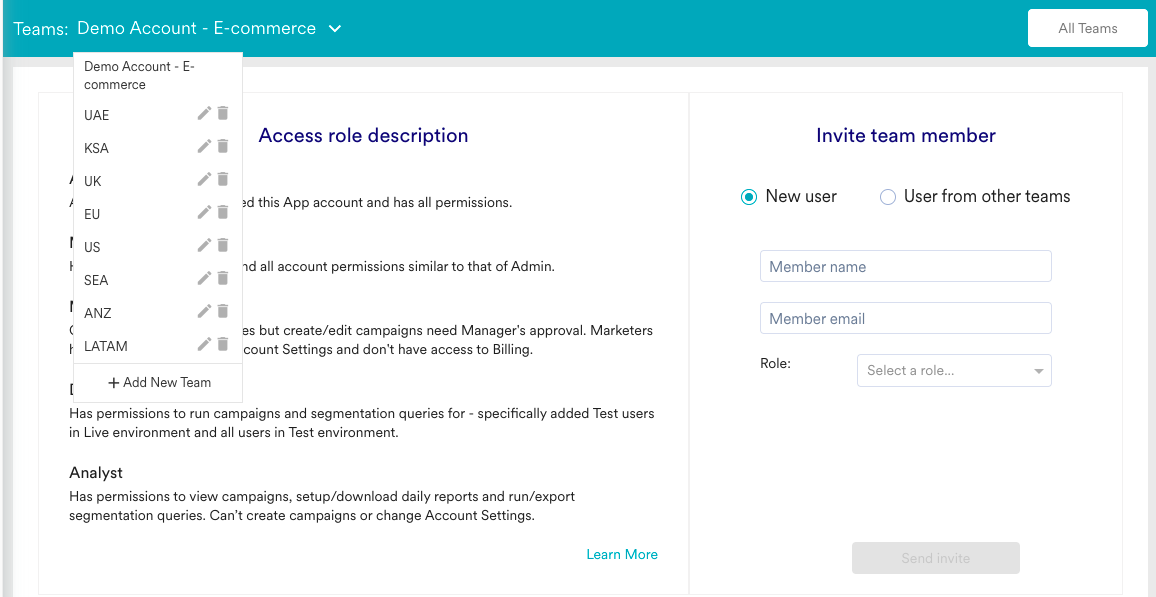This screenshot has height=597, width=1156.
Task: Edit the ANZ team name
Action: click(x=204, y=311)
